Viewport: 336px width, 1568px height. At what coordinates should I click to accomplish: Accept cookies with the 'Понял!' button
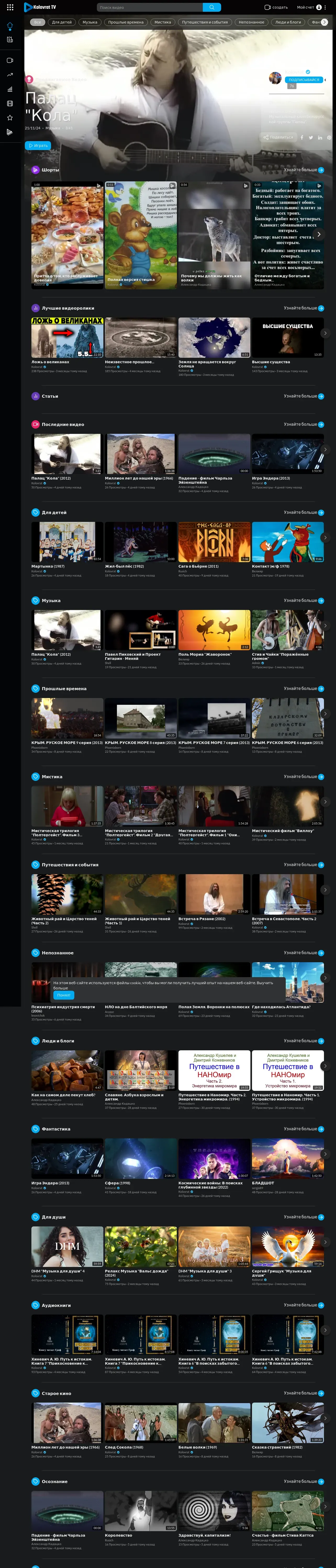63,995
